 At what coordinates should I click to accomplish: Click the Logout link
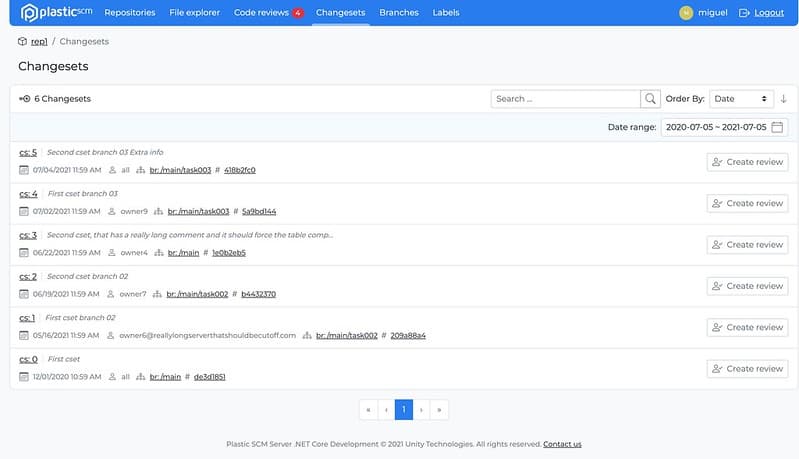(x=769, y=13)
